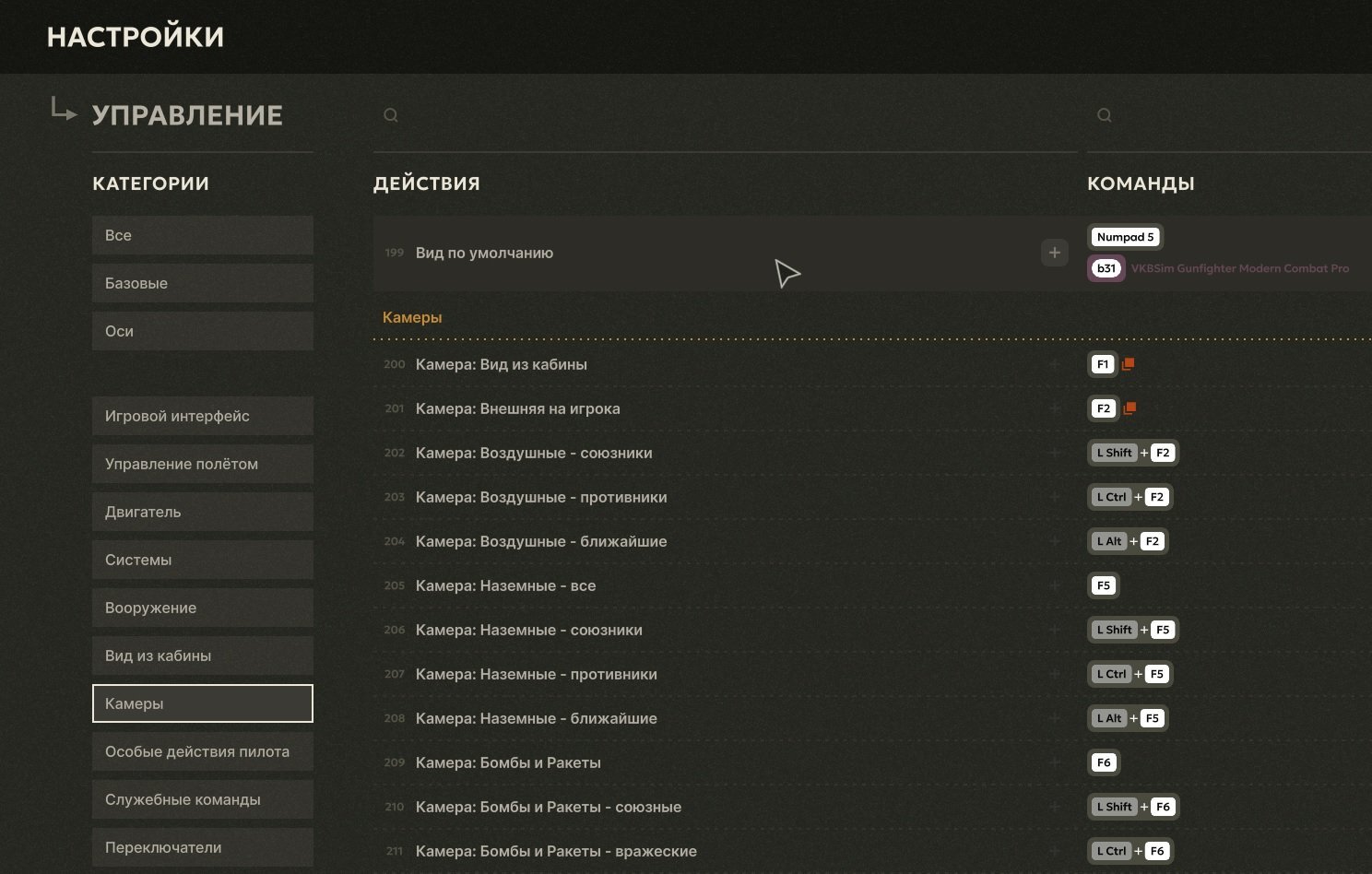Click the plus icon for Вид по умолчанию

coord(1054,253)
